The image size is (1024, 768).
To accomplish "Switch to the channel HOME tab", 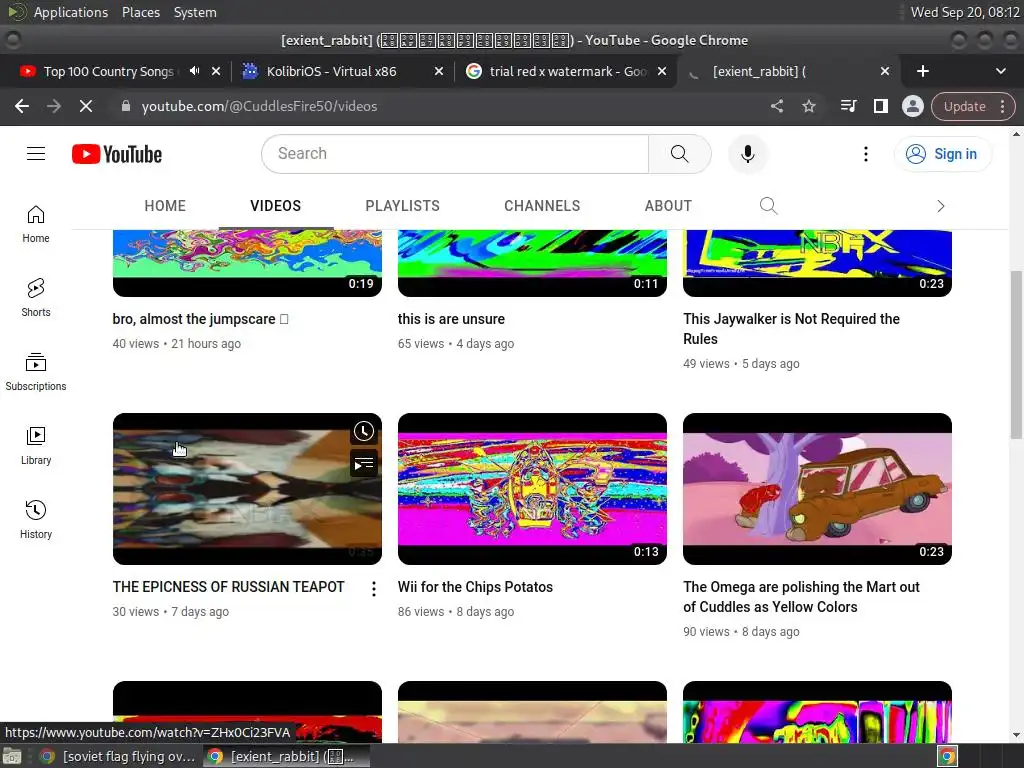I will click(x=165, y=206).
